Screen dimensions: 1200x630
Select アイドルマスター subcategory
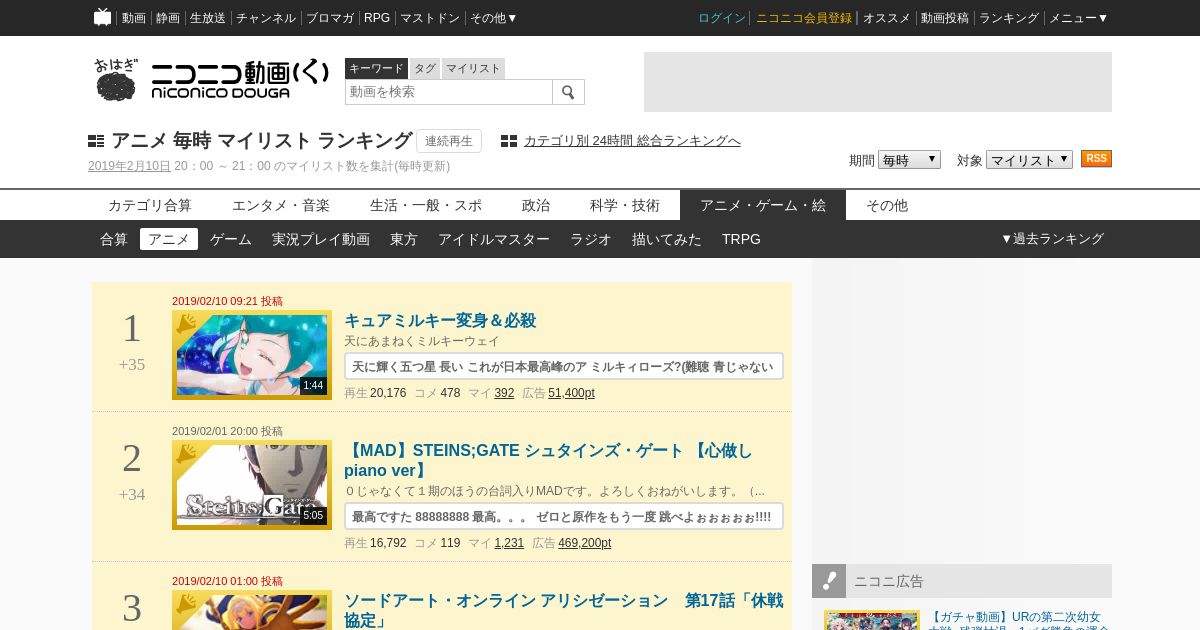coord(494,239)
